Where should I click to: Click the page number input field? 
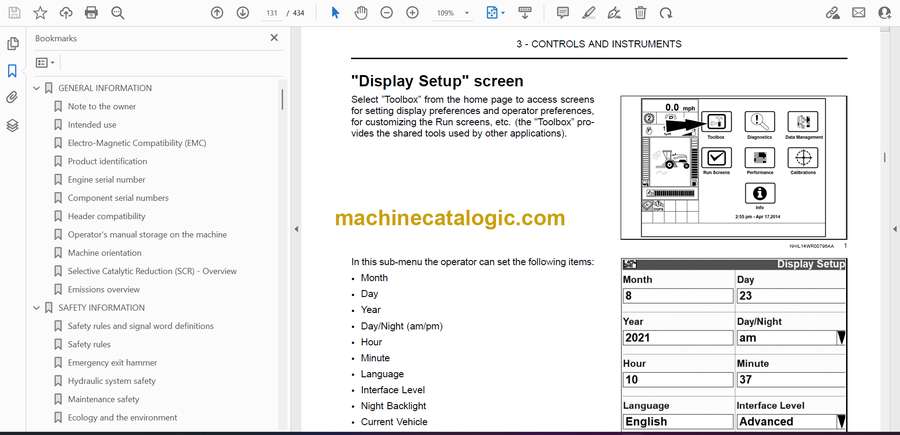point(271,13)
